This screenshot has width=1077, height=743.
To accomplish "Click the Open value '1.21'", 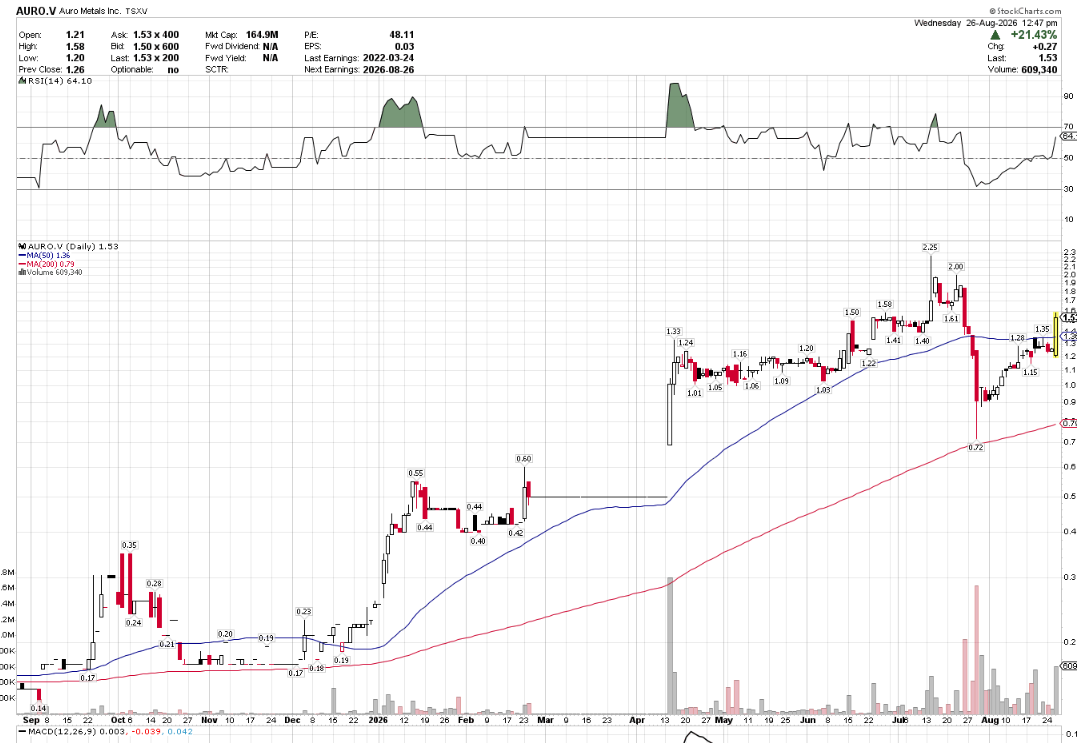I will click(x=76, y=35).
